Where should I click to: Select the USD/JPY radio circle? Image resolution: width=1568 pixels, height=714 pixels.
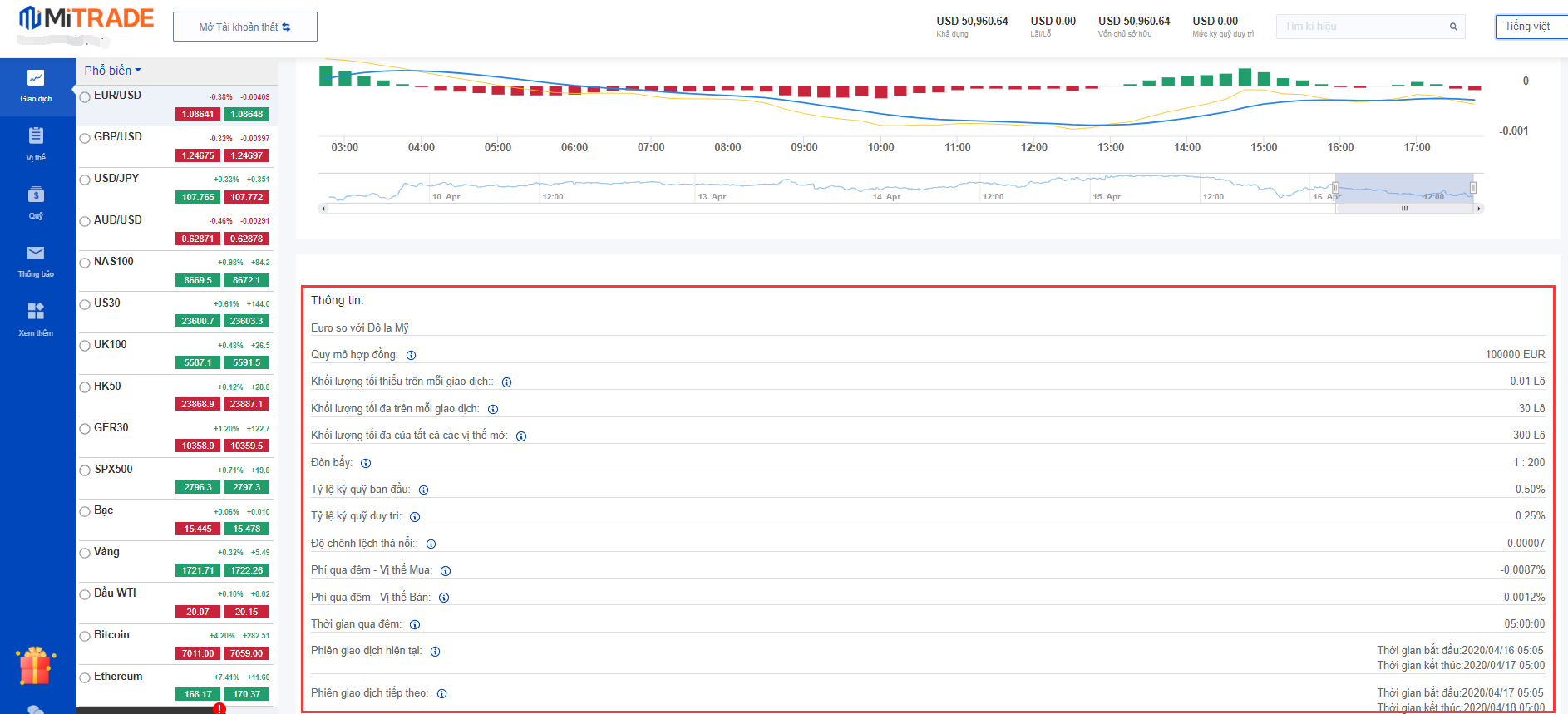[85, 180]
